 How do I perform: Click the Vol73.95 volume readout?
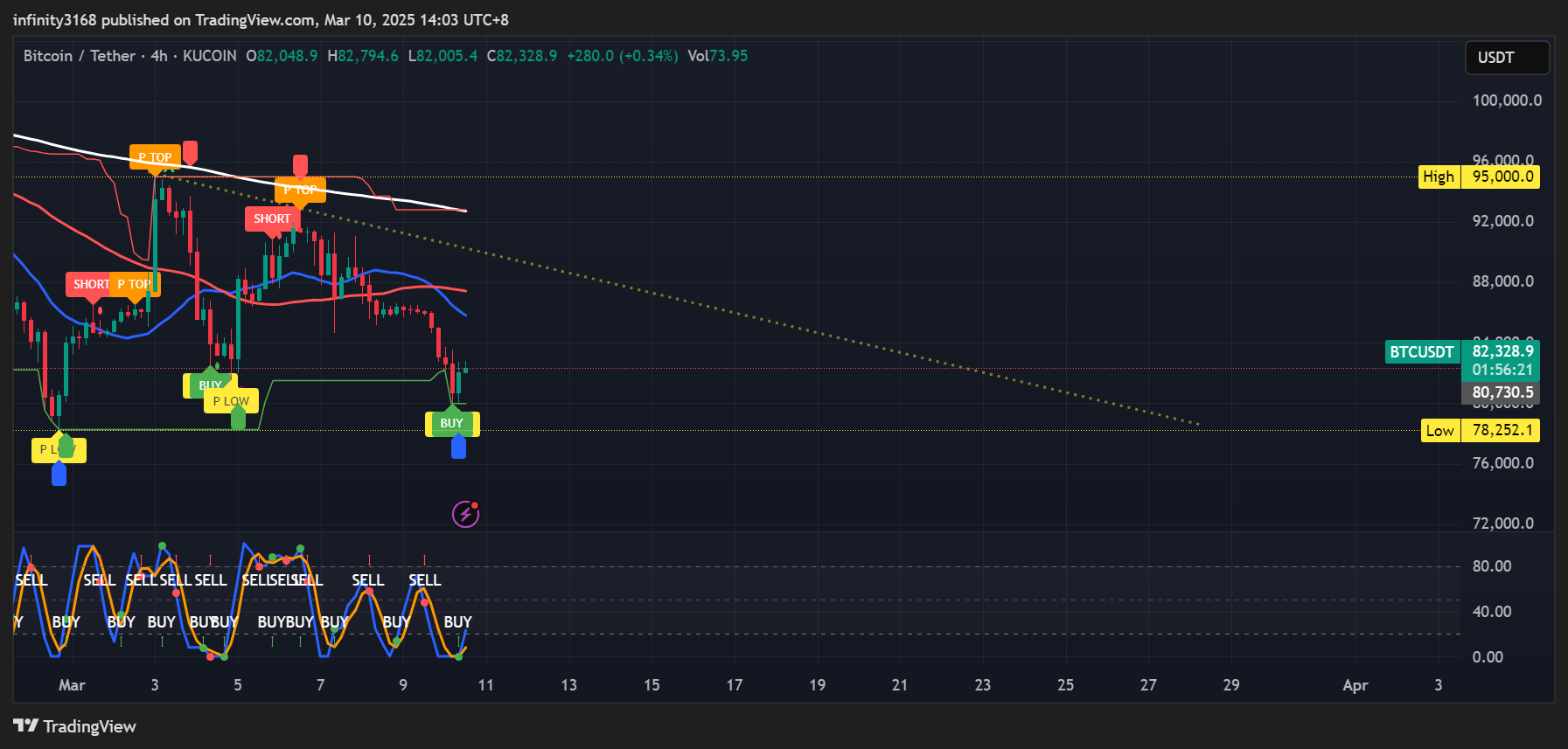click(717, 56)
